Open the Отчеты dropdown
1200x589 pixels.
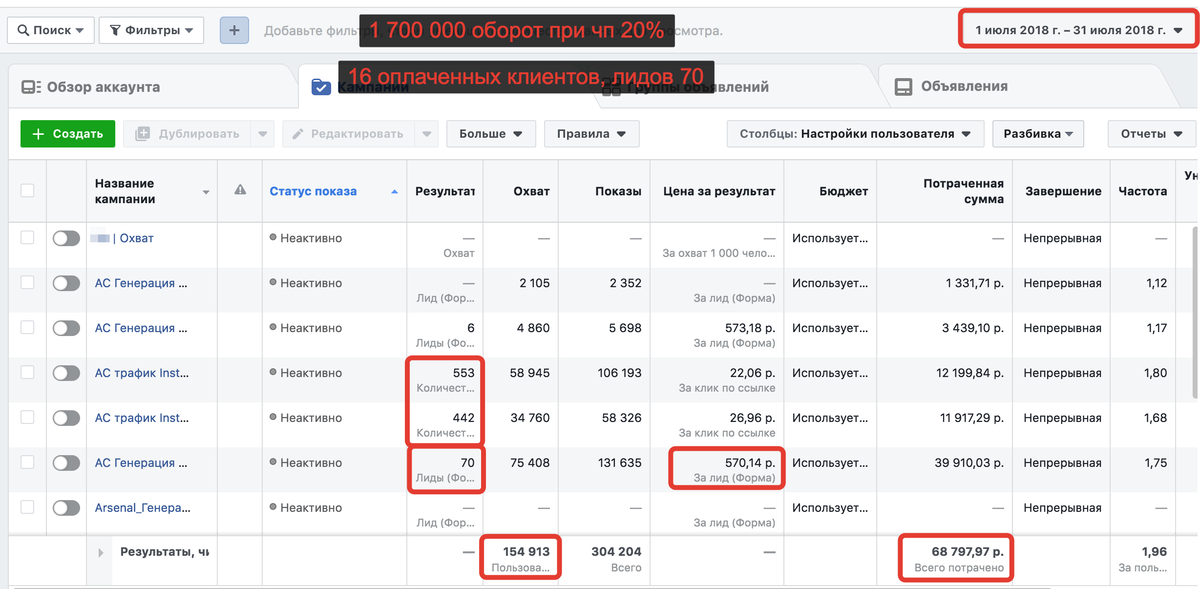click(1151, 134)
